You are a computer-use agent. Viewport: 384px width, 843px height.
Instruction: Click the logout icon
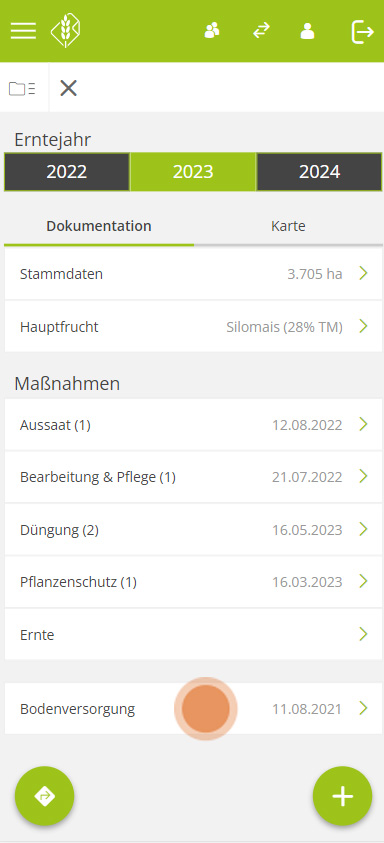click(x=362, y=31)
